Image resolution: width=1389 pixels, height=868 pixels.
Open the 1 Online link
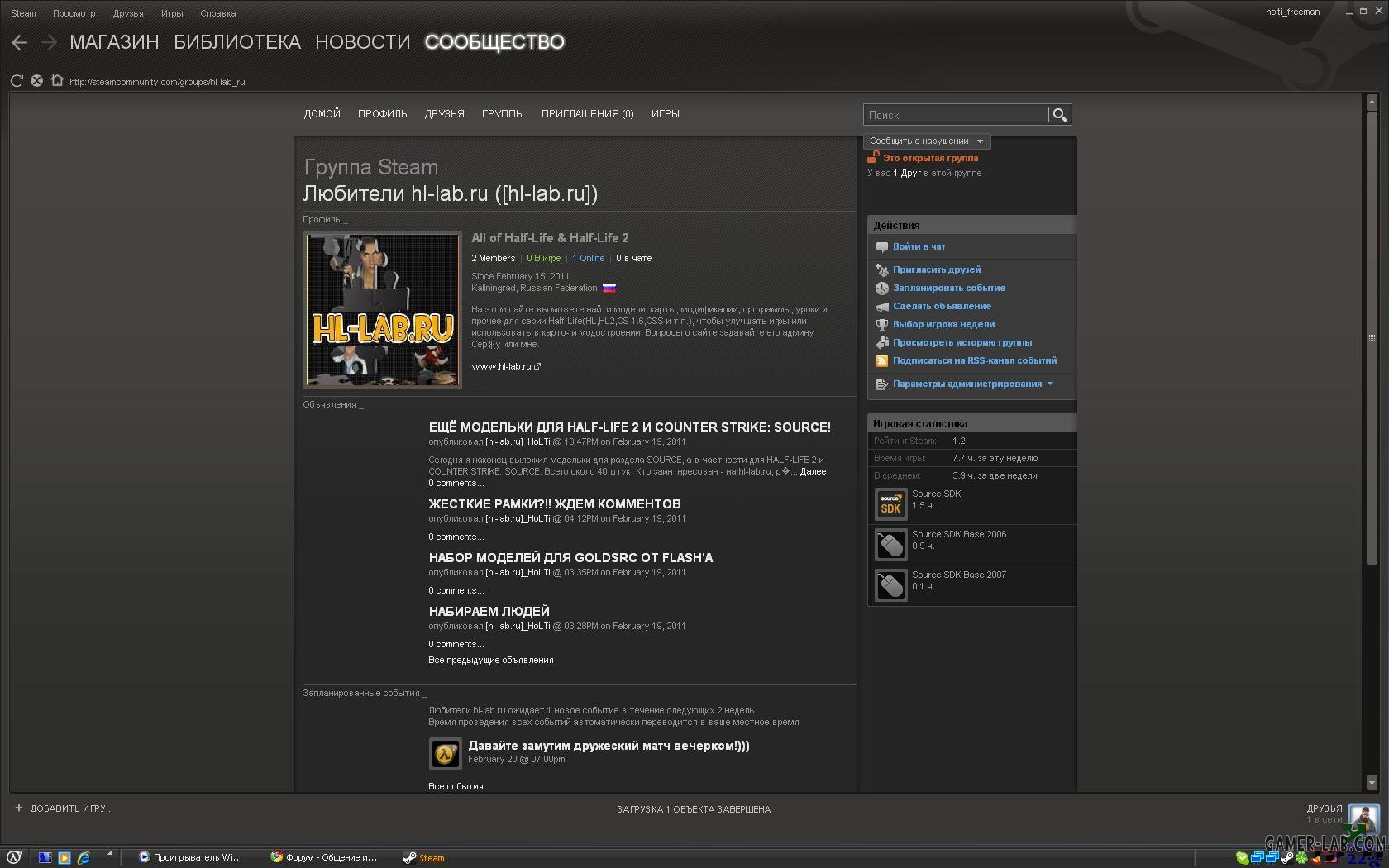coord(589,259)
